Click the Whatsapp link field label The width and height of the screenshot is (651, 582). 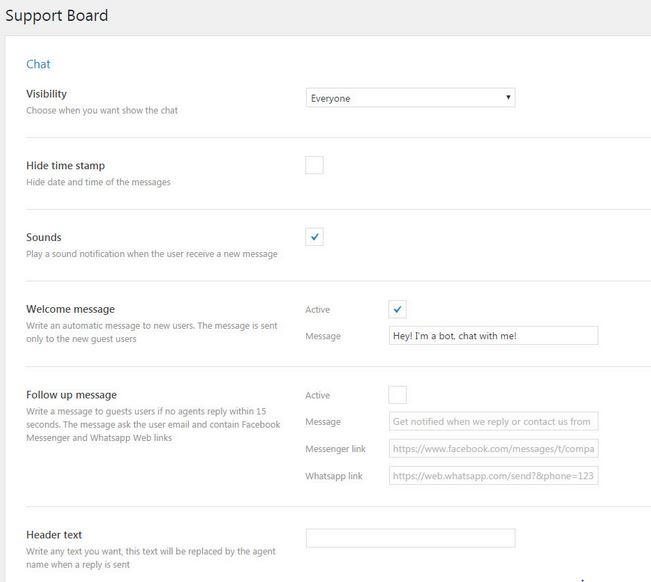(334, 476)
